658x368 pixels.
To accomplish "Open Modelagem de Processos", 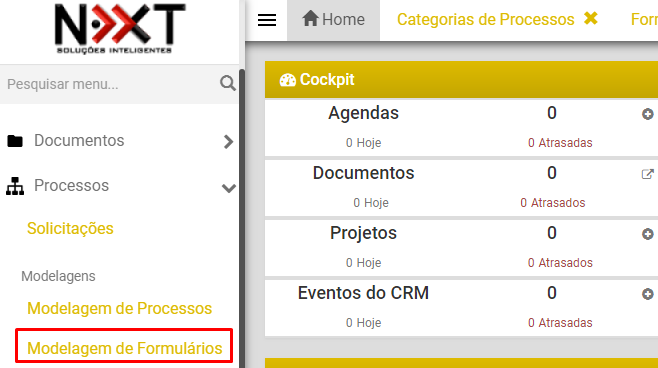I will [x=120, y=308].
